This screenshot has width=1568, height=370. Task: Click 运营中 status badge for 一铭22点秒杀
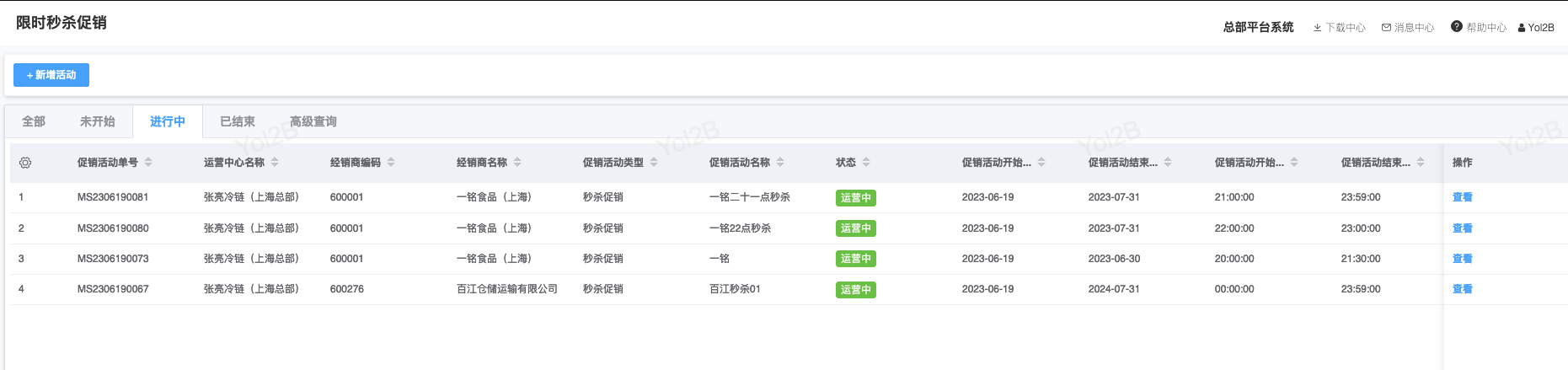click(855, 228)
